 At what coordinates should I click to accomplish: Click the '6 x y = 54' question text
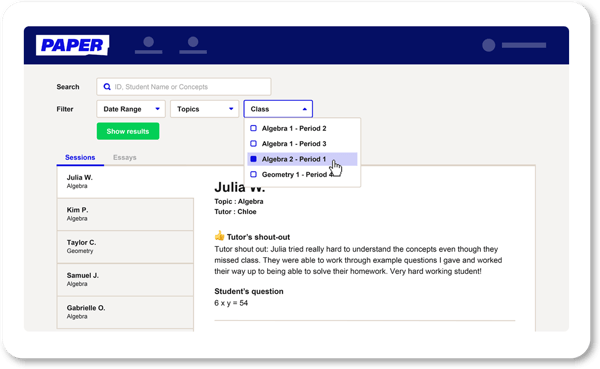(231, 303)
